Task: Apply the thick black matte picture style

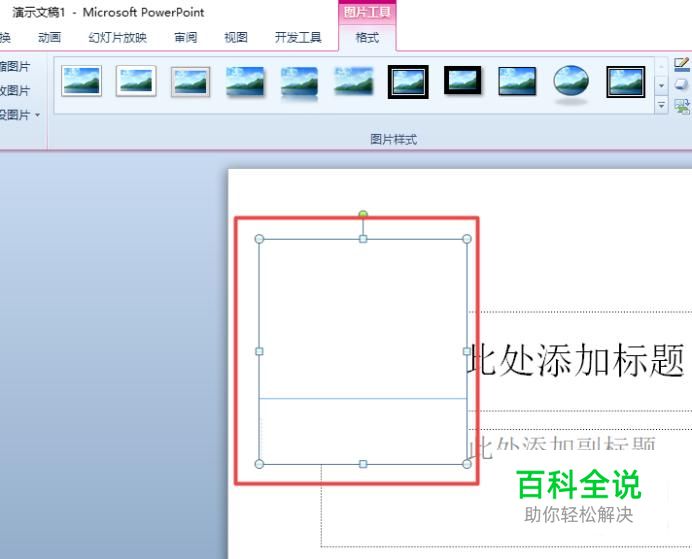Action: point(462,80)
